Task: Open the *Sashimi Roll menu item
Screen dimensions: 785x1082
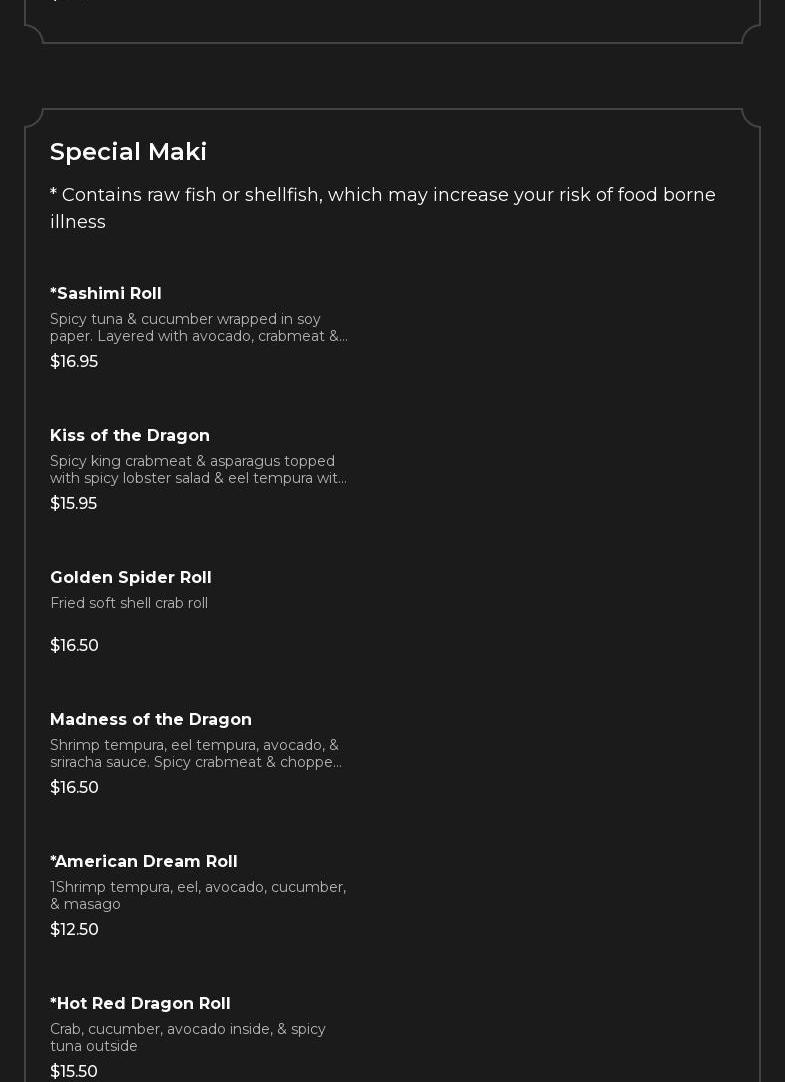Action: coord(106,293)
